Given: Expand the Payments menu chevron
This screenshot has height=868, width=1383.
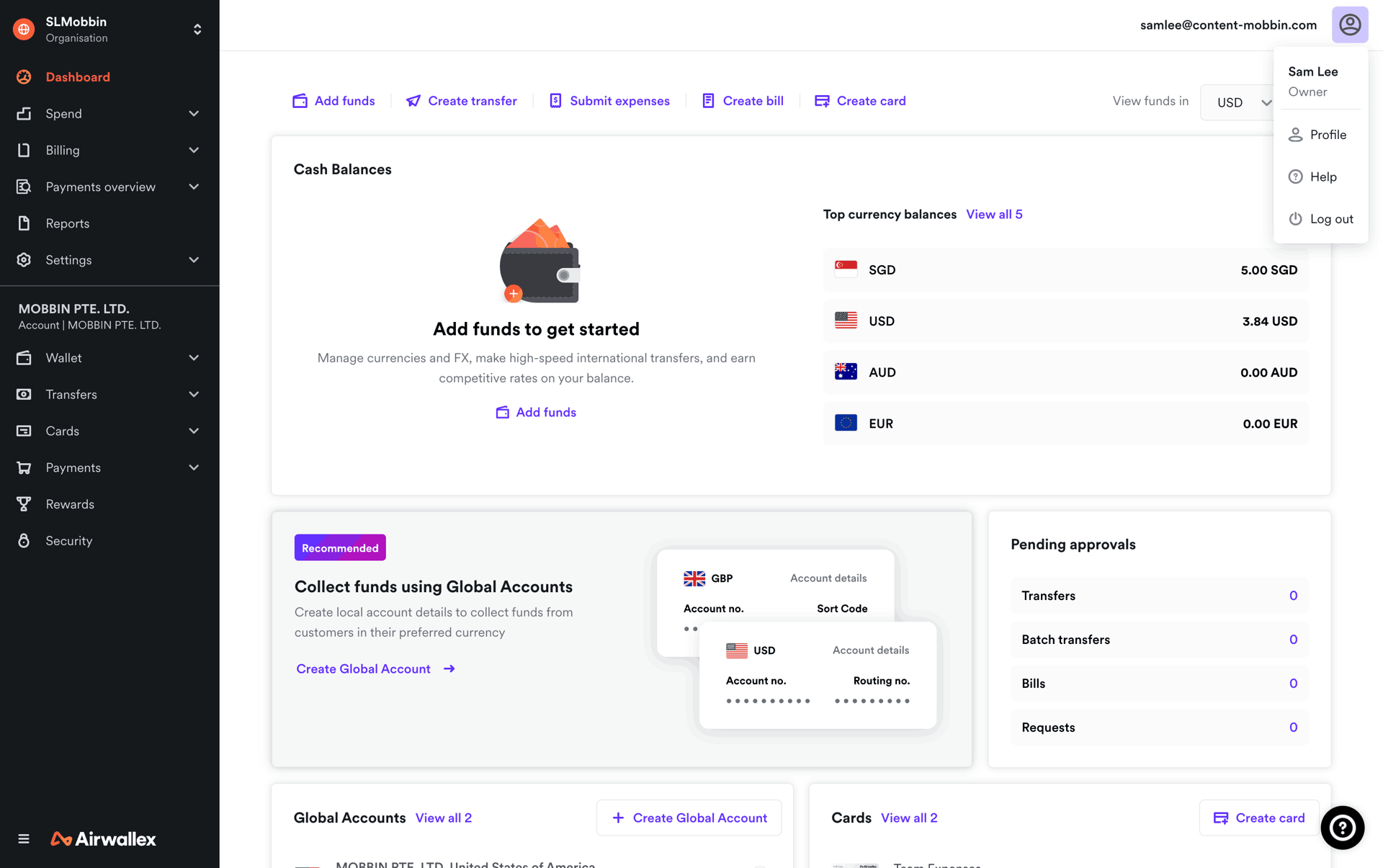Looking at the screenshot, I should (194, 467).
